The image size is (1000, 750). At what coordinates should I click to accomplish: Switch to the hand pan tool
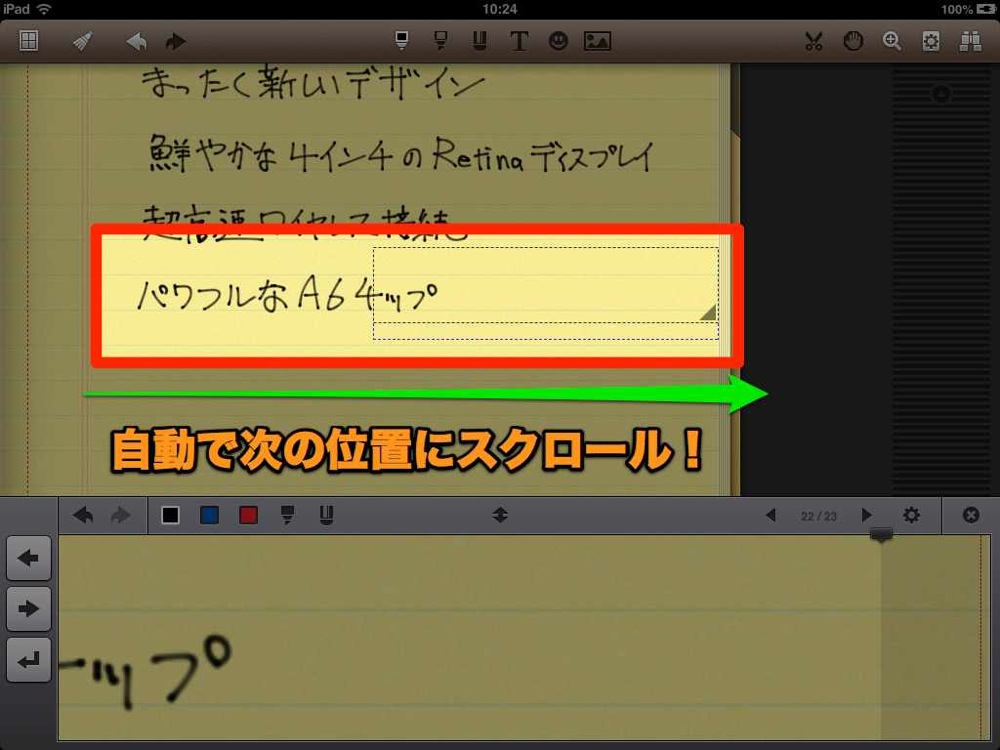tap(853, 41)
